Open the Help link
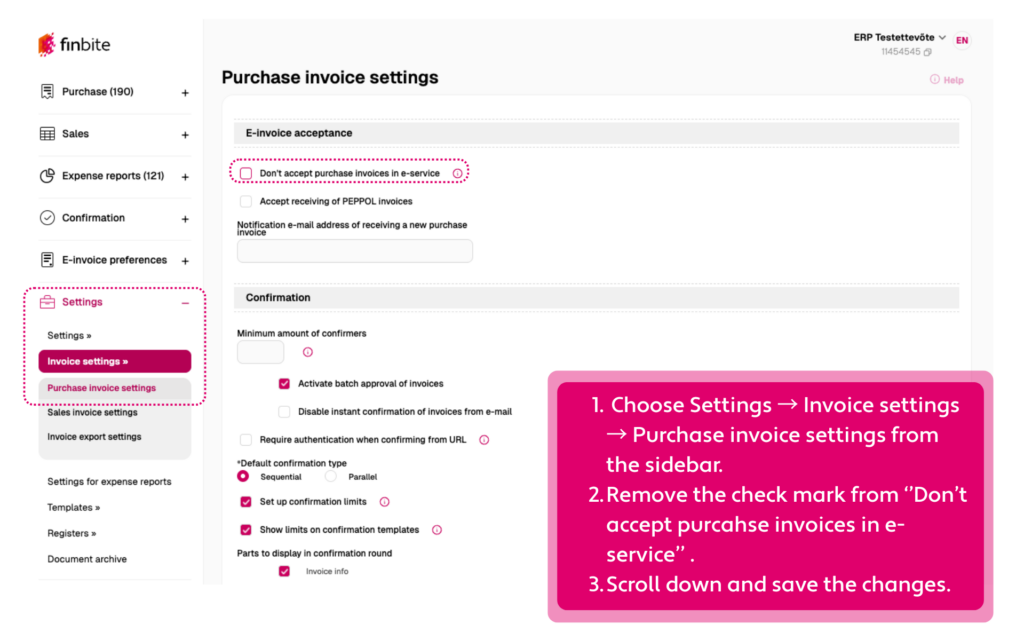The height and width of the screenshot is (640, 1024). (x=947, y=80)
